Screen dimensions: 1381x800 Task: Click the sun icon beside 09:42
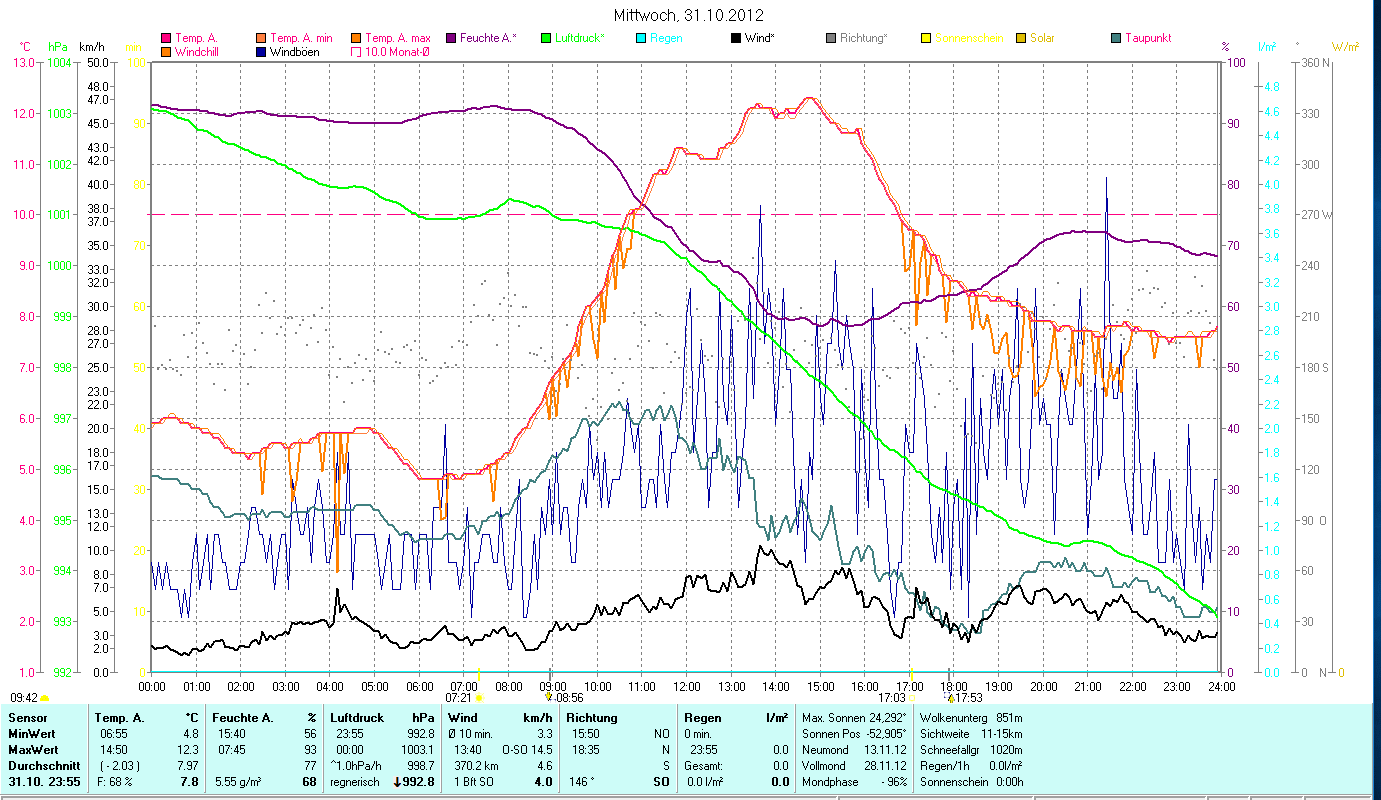click(44, 698)
